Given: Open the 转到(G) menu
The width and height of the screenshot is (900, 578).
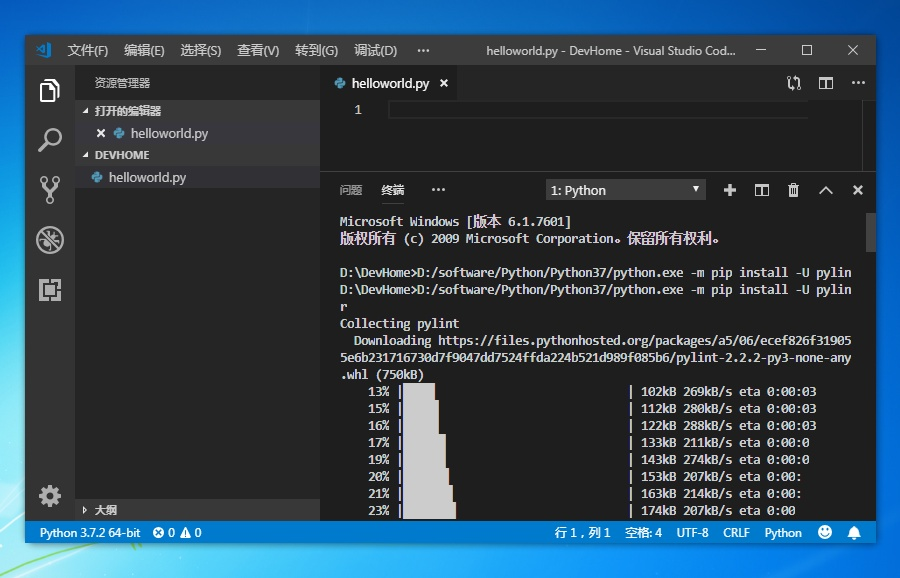Looking at the screenshot, I should click(316, 51).
